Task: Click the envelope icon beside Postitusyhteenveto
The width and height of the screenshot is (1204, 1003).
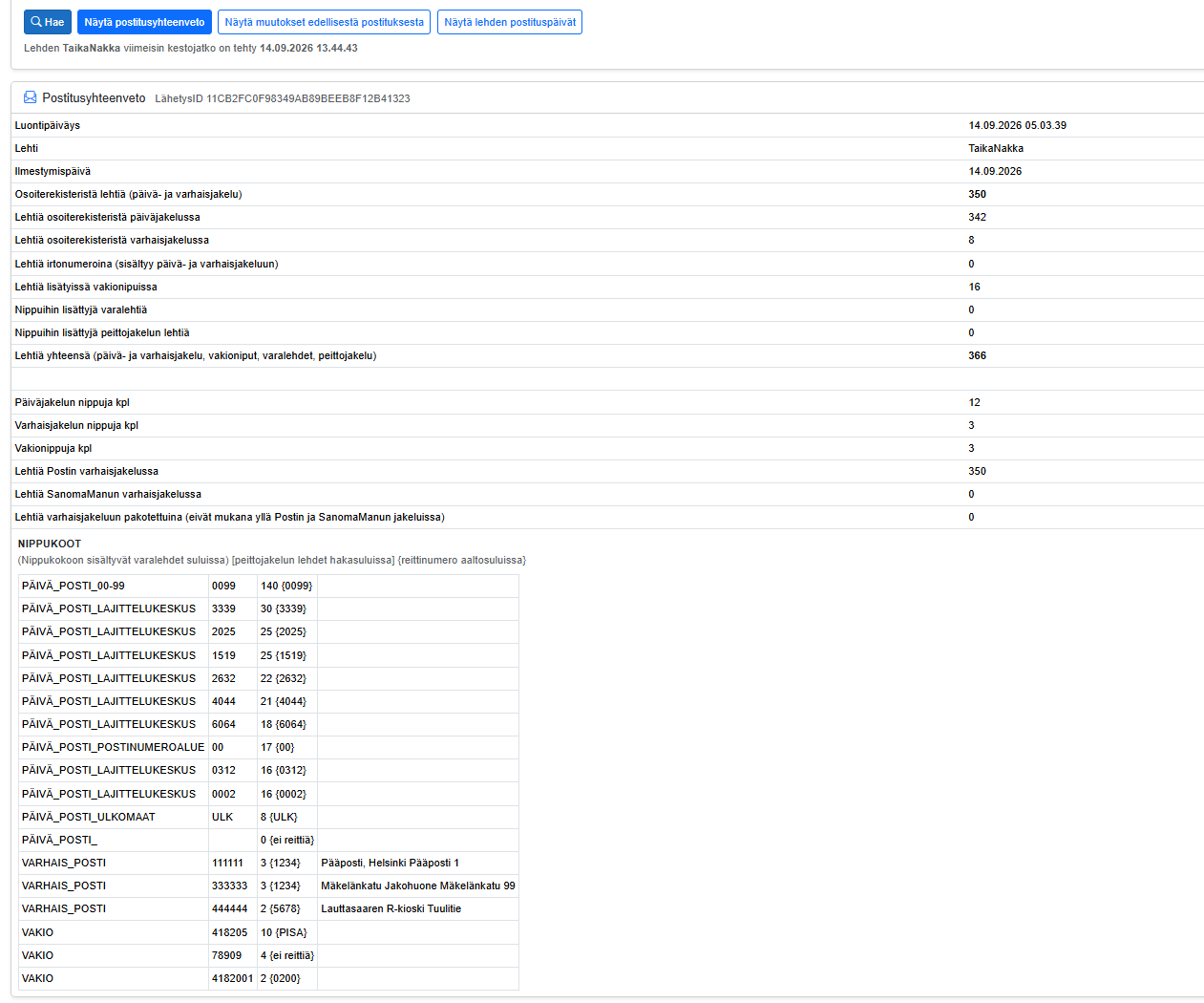Action: tap(30, 97)
